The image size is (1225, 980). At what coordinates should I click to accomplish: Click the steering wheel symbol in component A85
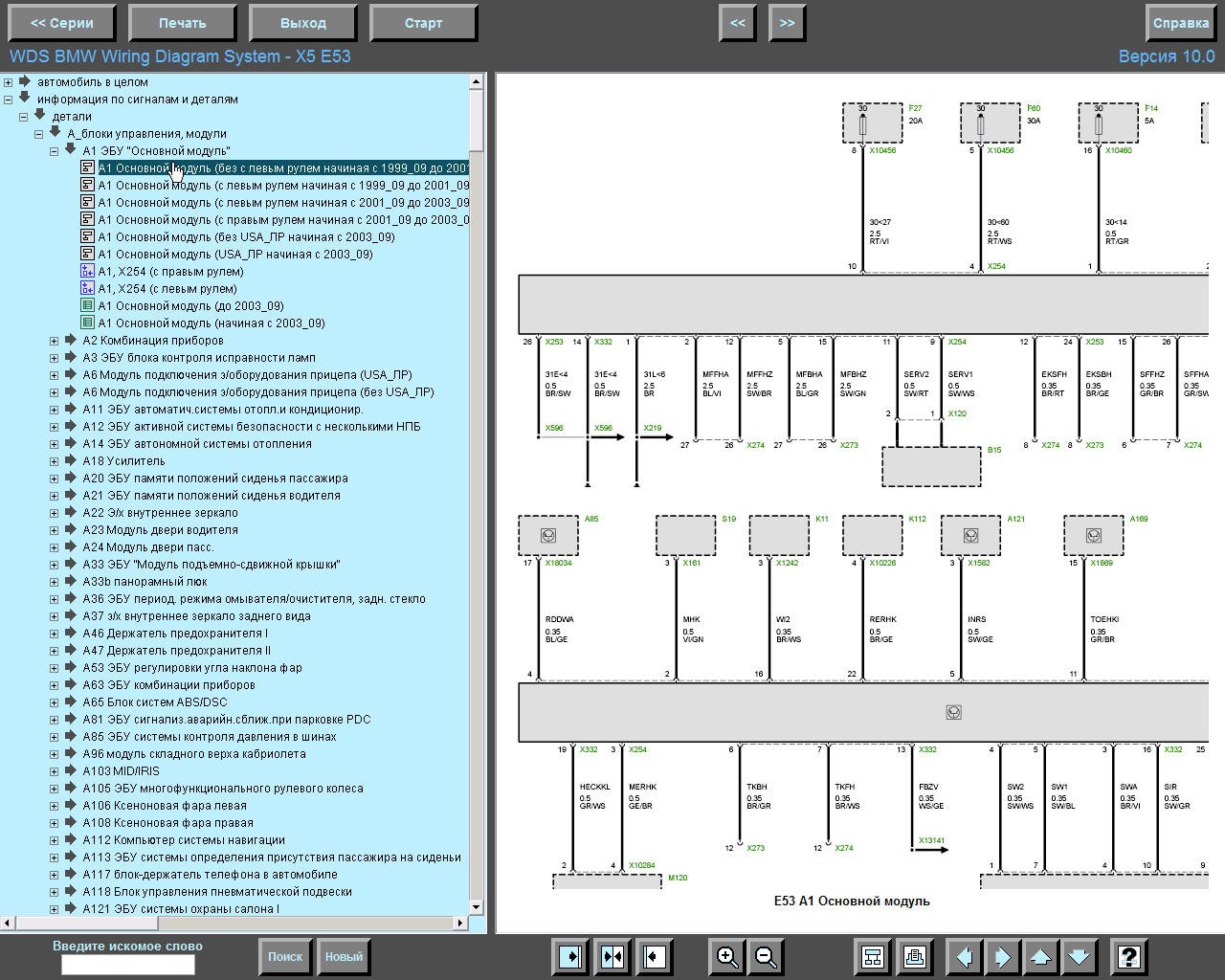(548, 535)
